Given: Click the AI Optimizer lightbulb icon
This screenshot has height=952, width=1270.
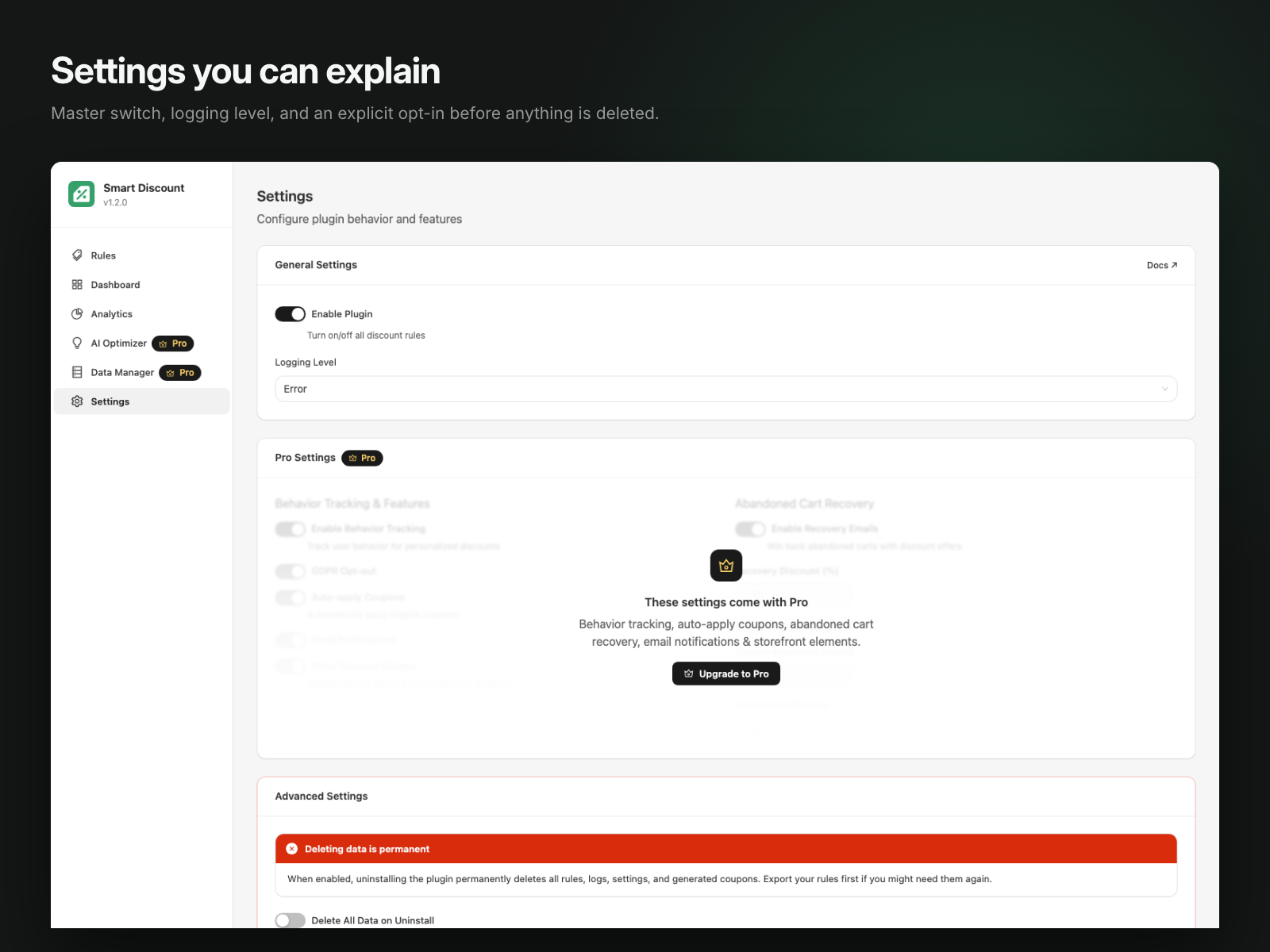Looking at the screenshot, I should (77, 344).
